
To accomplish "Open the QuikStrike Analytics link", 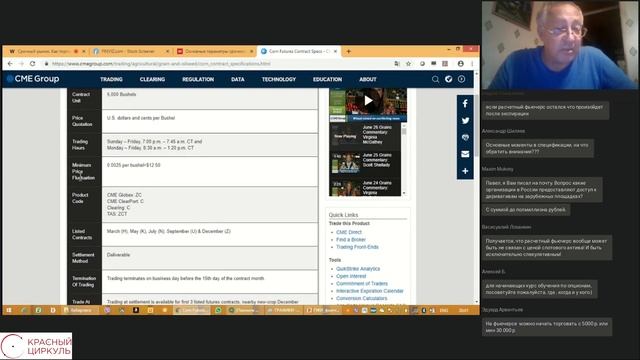I will point(358,269).
